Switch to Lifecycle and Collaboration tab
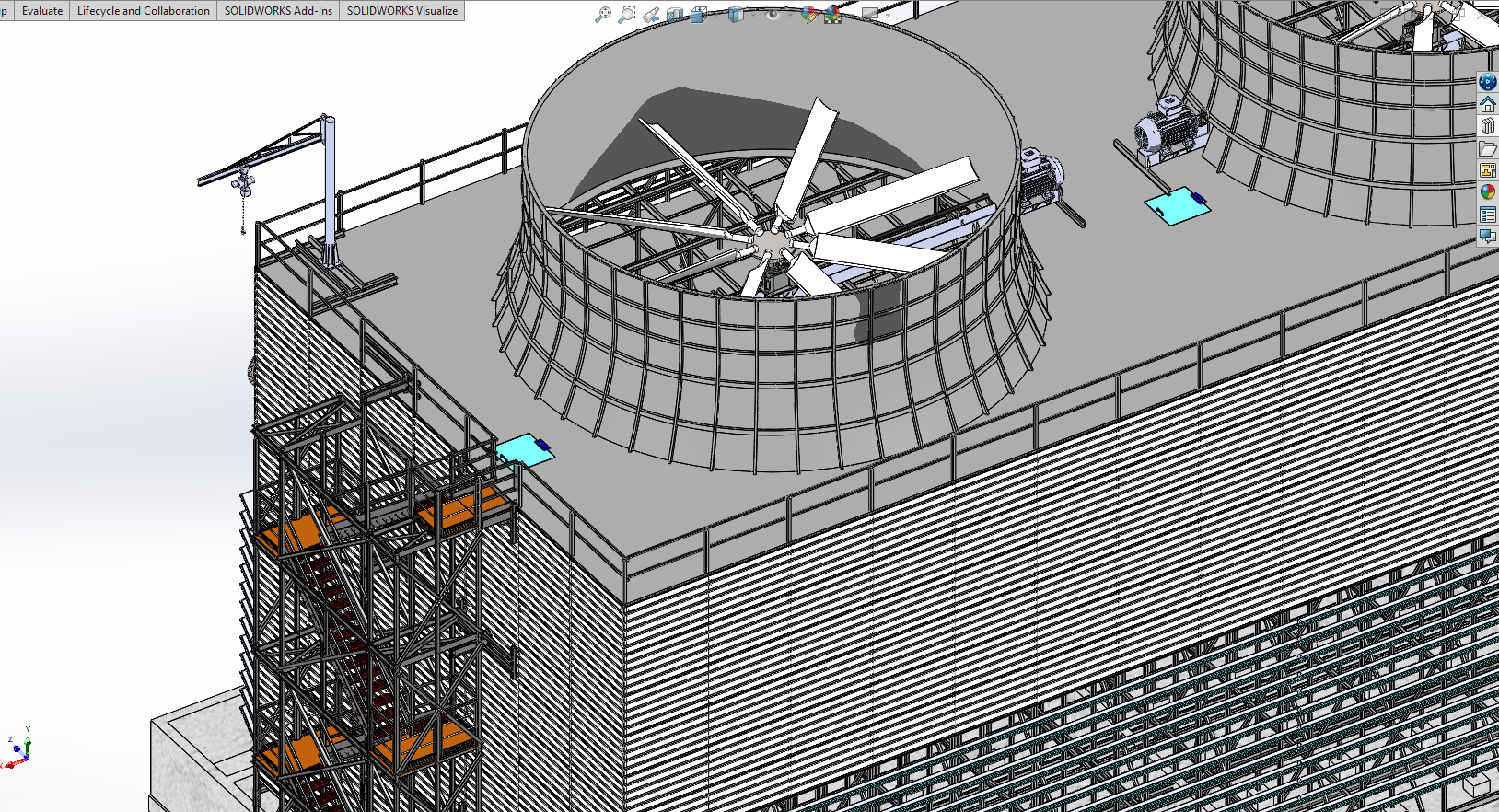 pos(144,11)
